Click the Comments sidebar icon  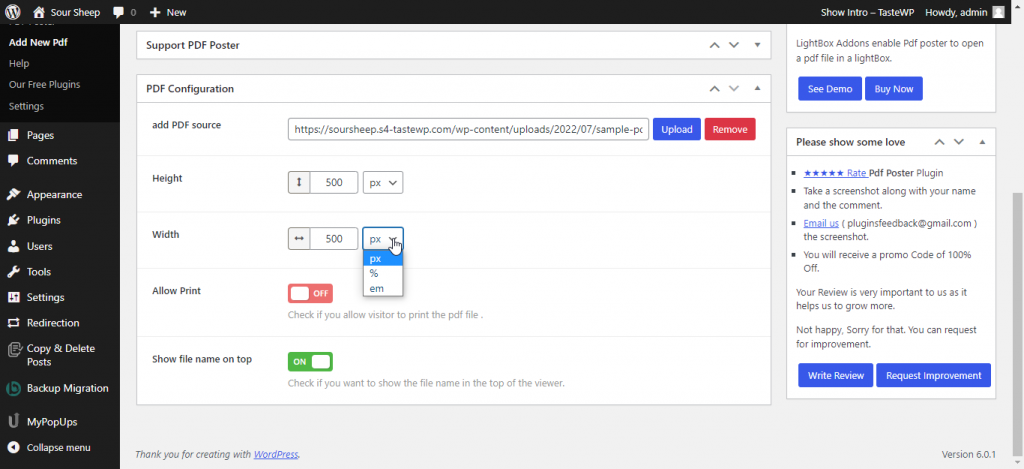[14, 161]
